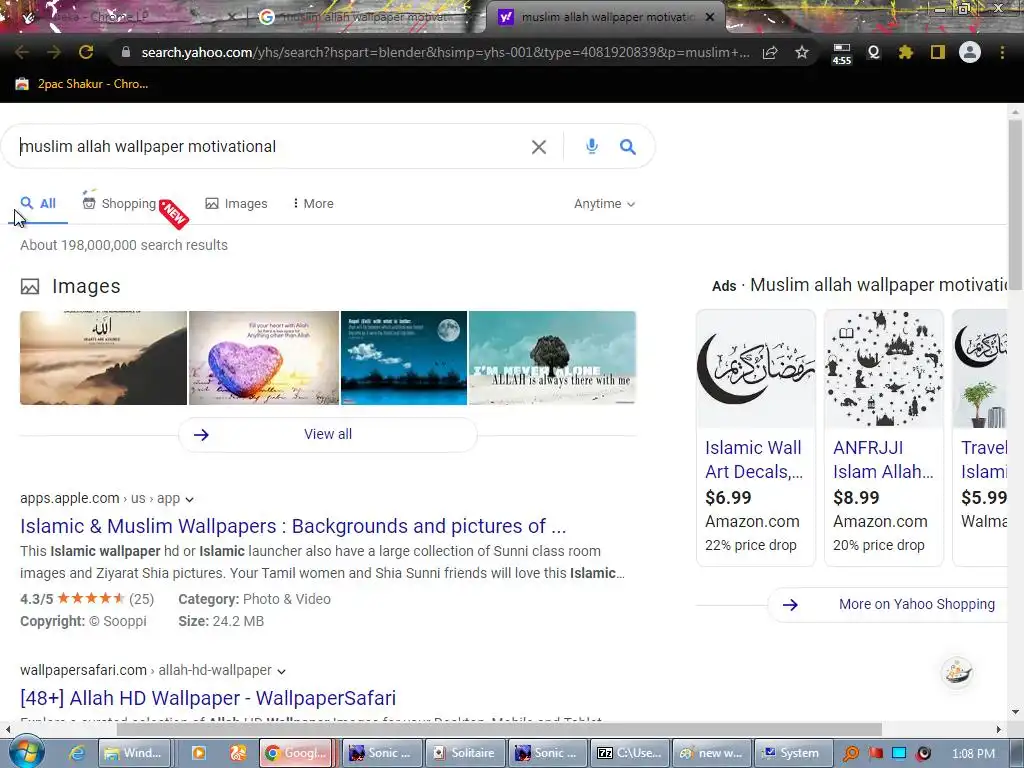Open Windows Media Player taskbar icon

click(198, 753)
